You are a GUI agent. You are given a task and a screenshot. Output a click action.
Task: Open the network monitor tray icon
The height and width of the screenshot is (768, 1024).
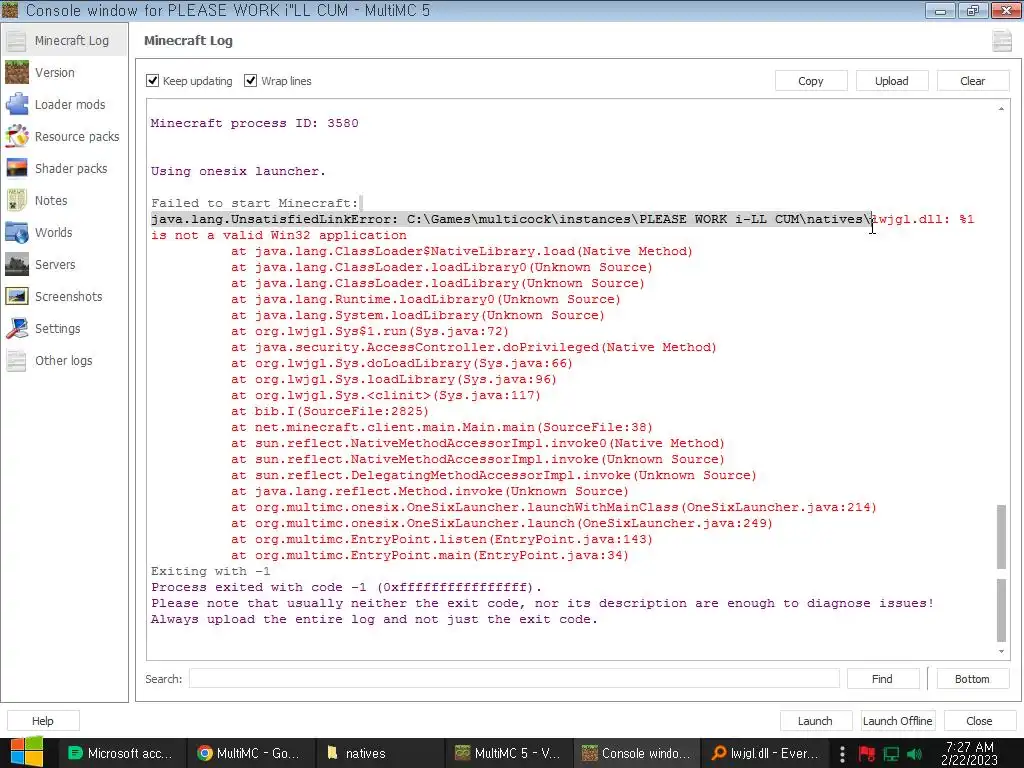click(891, 754)
